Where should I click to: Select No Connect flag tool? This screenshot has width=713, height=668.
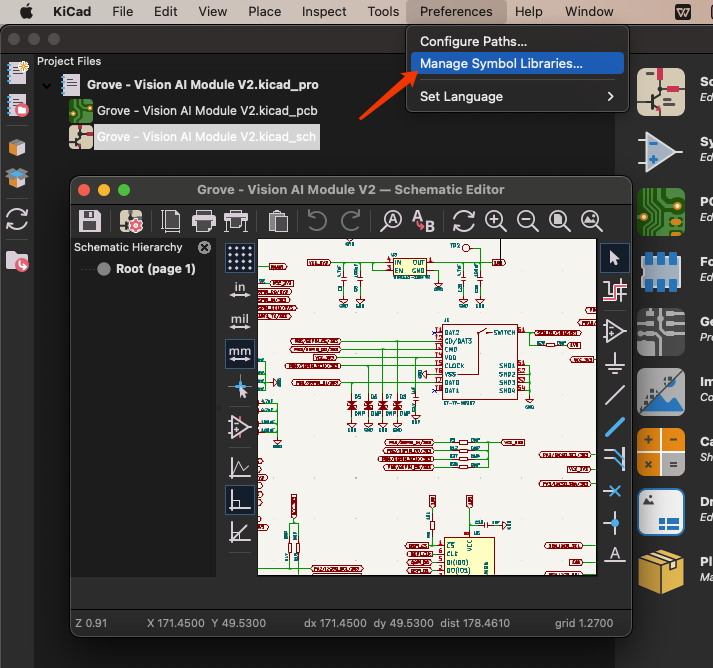point(615,491)
